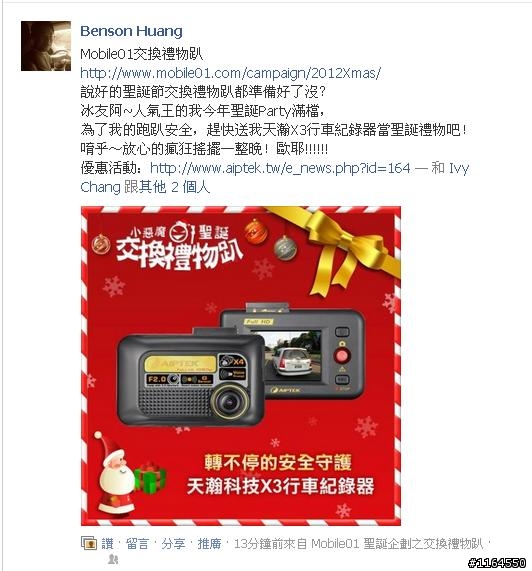Click the friends audience icon below post
This screenshot has width=532, height=571.
[113, 559]
